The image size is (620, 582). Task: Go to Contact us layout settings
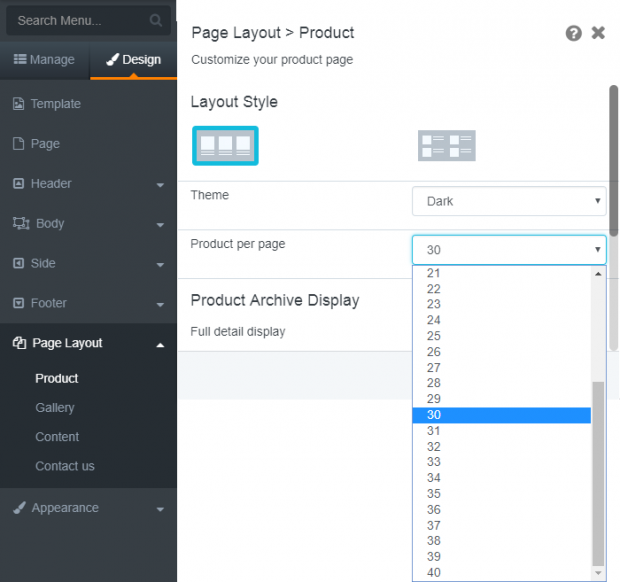(65, 466)
